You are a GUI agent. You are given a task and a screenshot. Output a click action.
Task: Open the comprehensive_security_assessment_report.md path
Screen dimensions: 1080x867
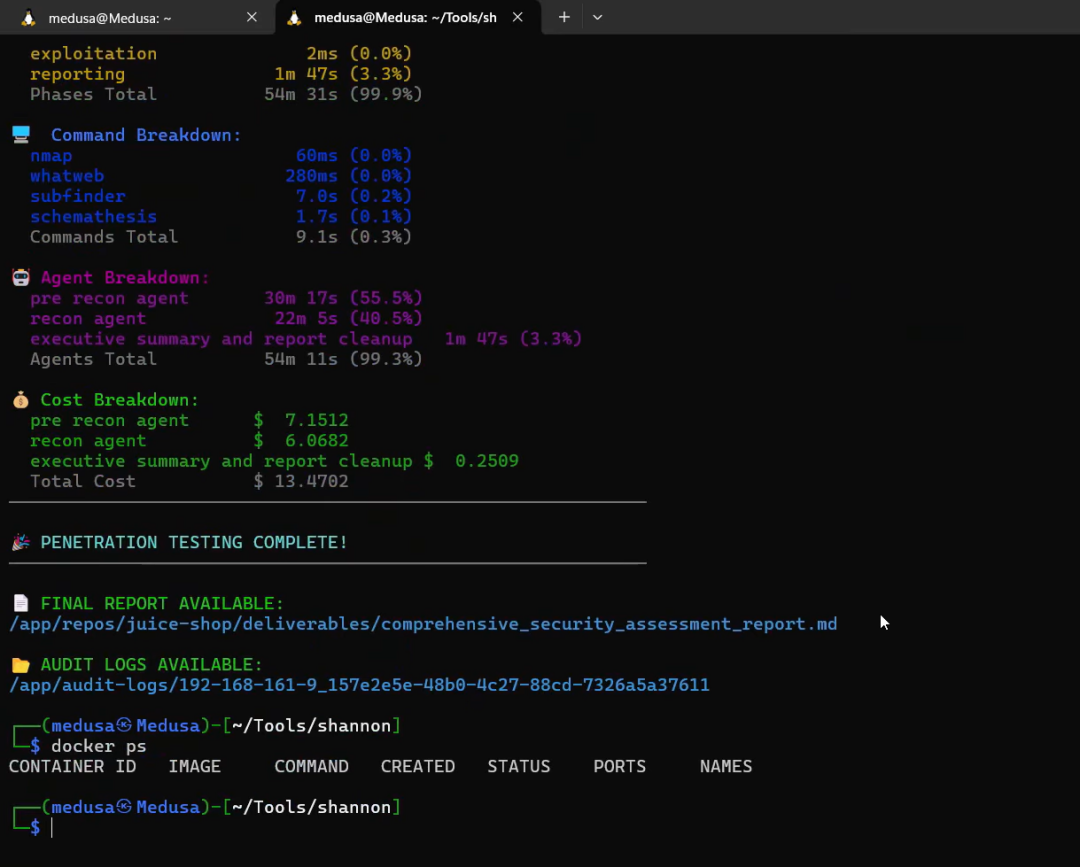point(423,624)
